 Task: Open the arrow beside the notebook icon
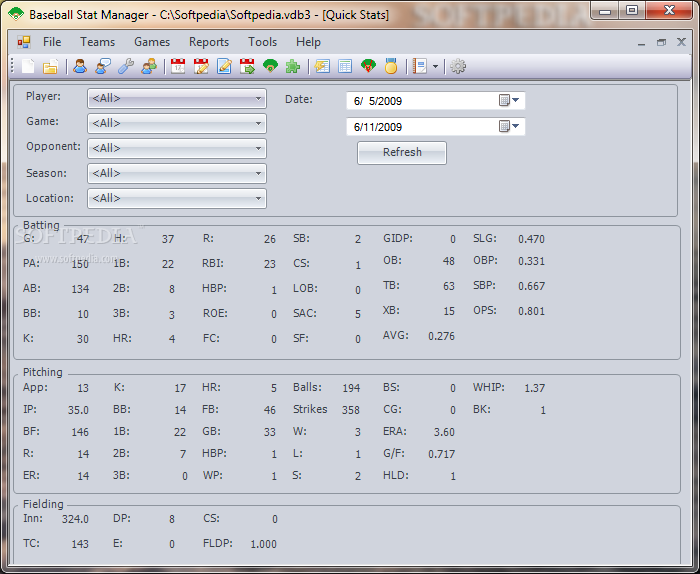pyautogui.click(x=435, y=67)
